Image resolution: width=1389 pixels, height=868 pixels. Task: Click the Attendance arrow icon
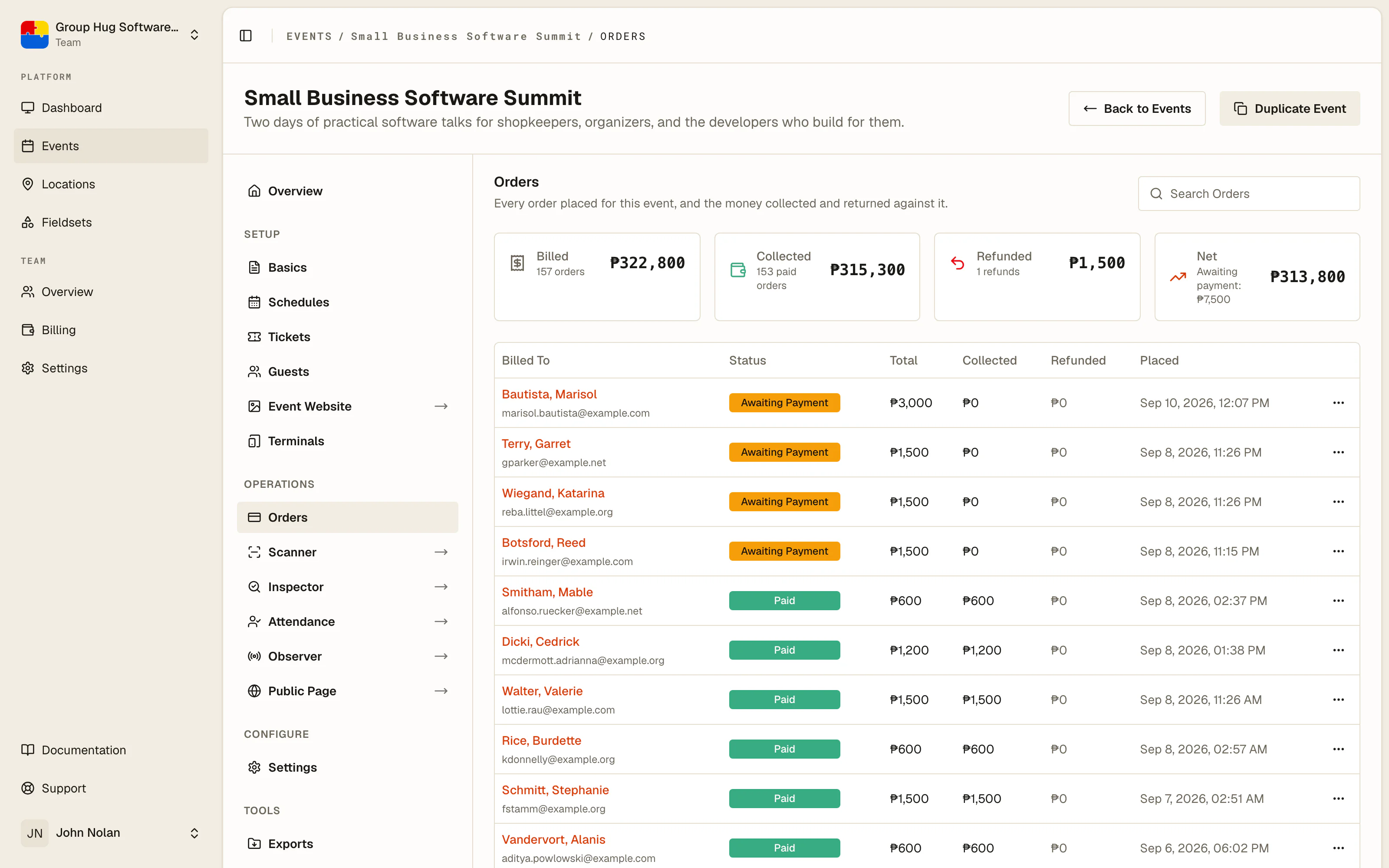point(441,622)
